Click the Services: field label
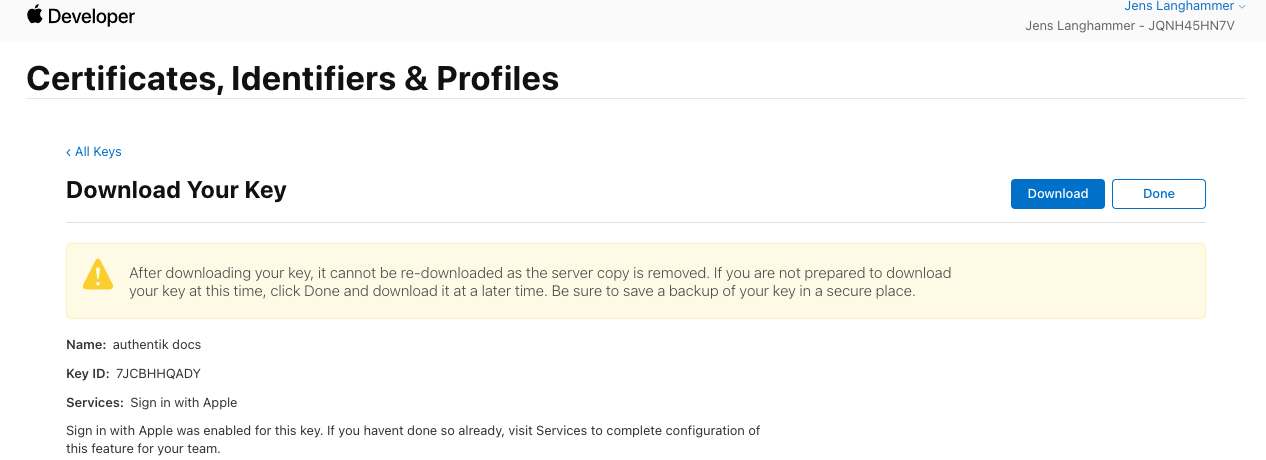 click(94, 402)
